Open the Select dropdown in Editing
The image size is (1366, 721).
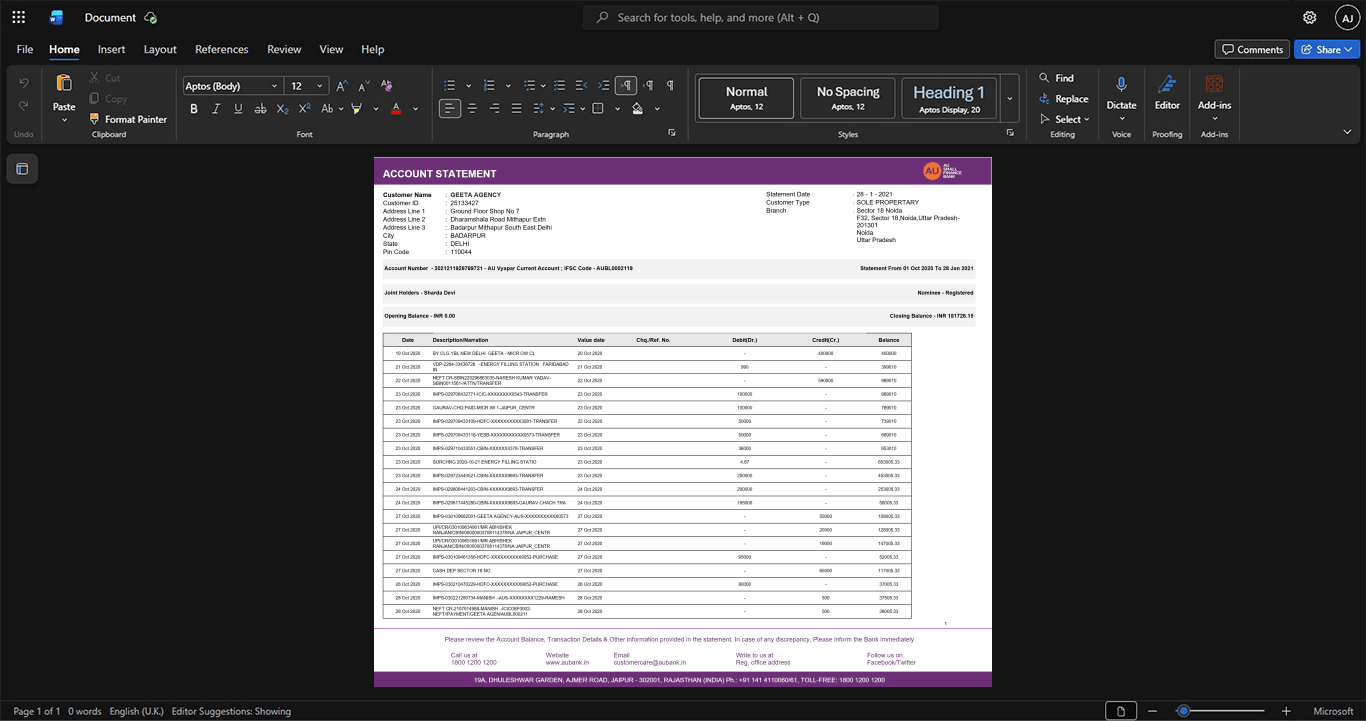[x=1067, y=120]
